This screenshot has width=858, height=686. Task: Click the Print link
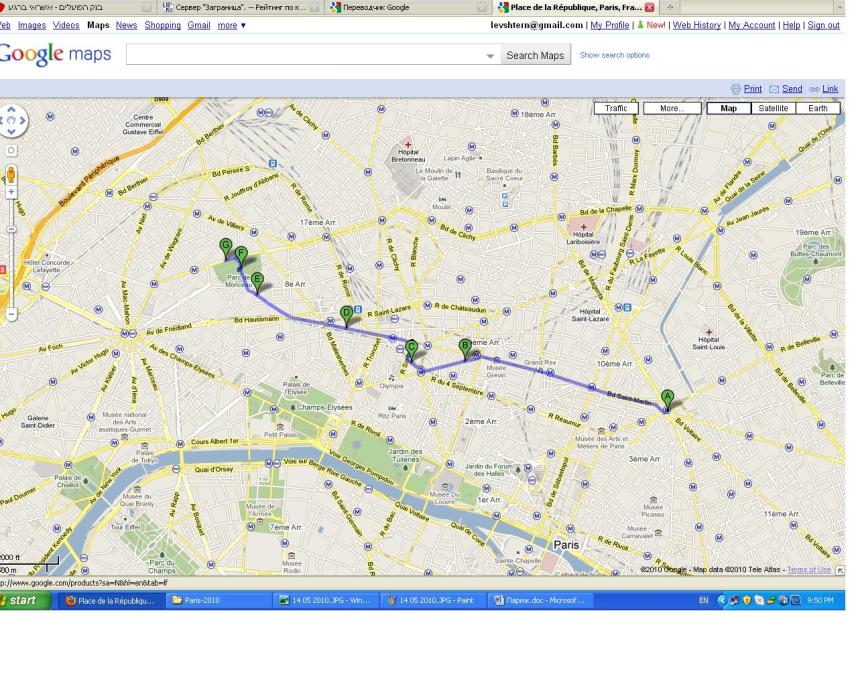coord(752,89)
